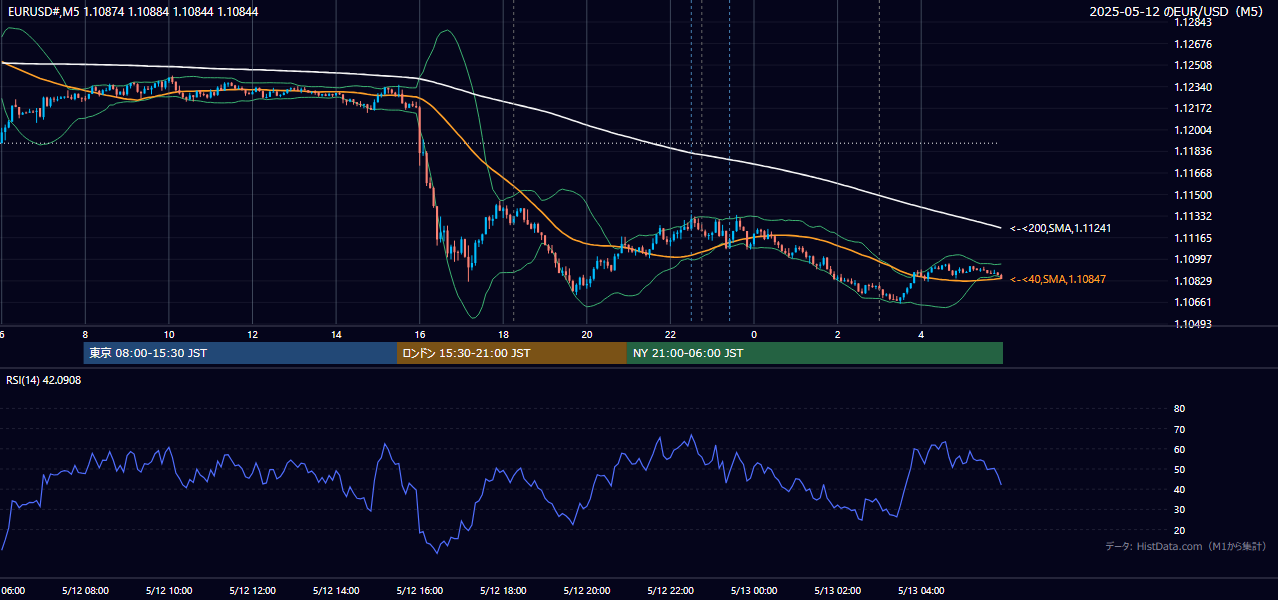Click the bottom date label 5/13 04:00
The image size is (1278, 600).
click(x=921, y=591)
